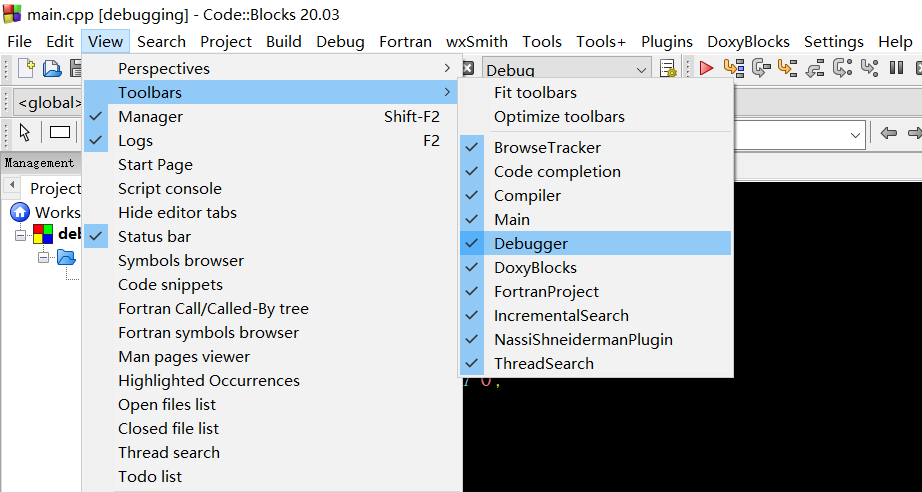
Task: Click the Management tabs left scroll arrow
Action: 11,185
